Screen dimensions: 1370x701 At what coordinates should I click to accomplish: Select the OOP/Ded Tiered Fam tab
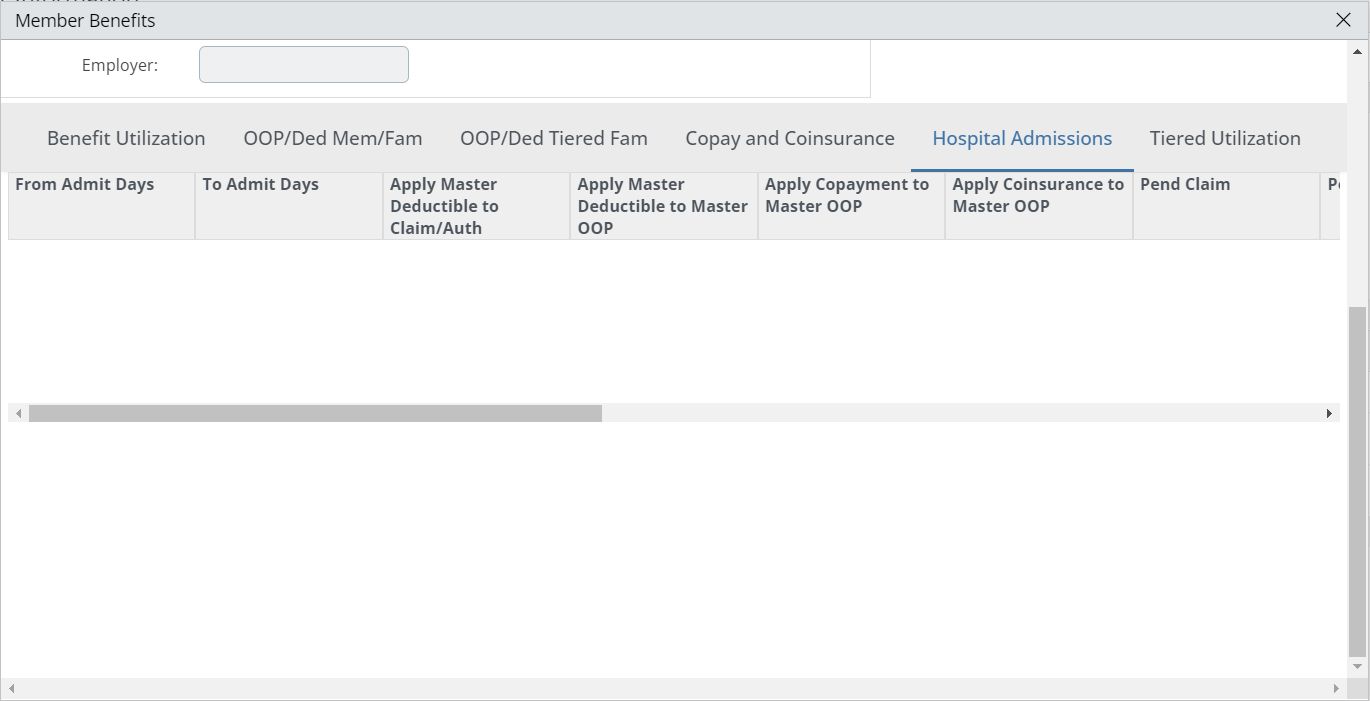point(554,139)
